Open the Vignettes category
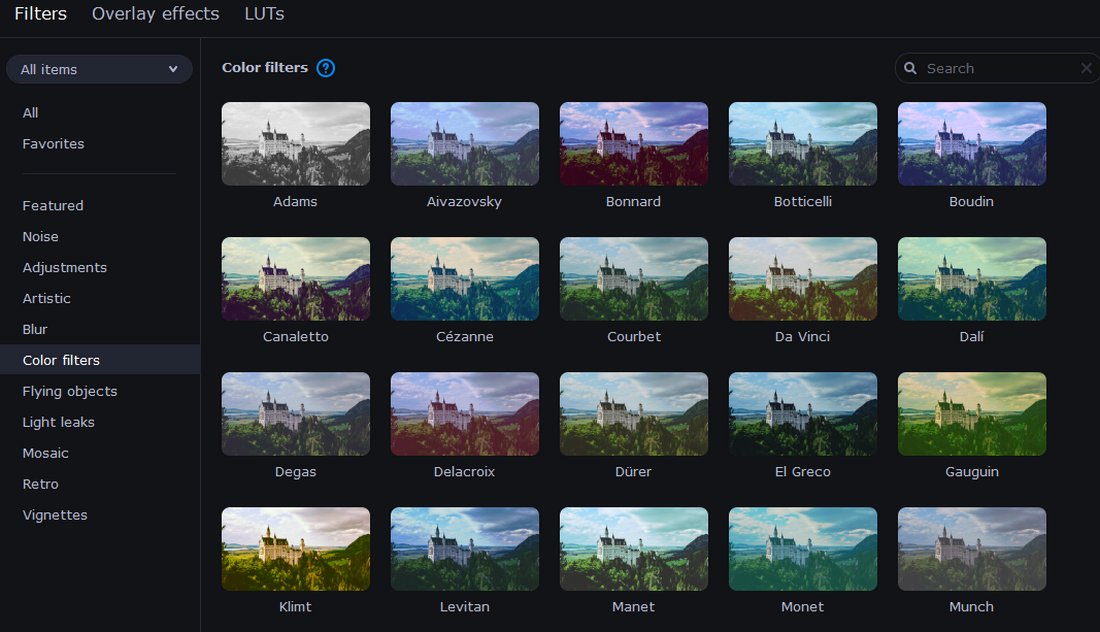This screenshot has width=1100, height=632. pyautogui.click(x=55, y=515)
